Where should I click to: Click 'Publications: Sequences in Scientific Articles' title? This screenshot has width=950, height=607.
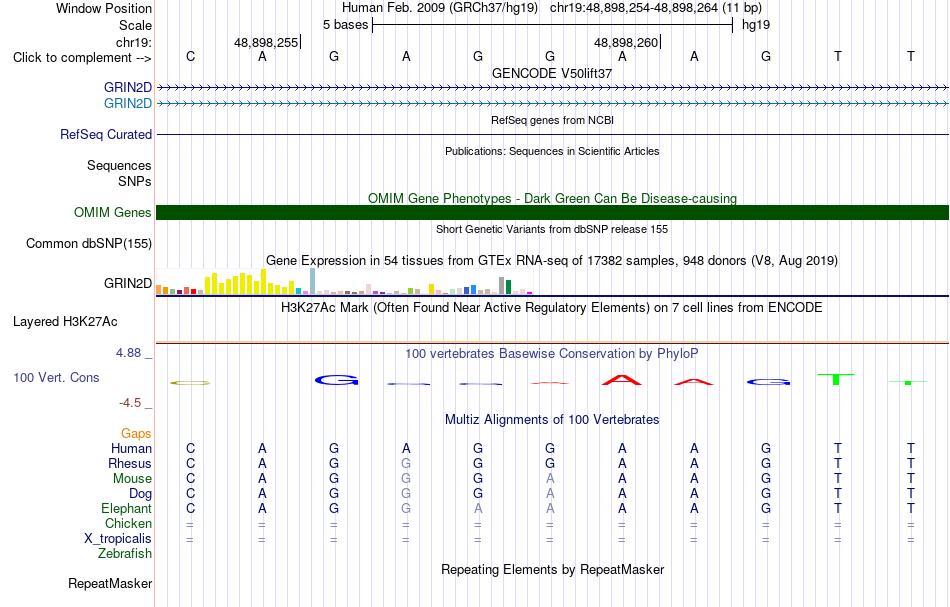tap(552, 151)
